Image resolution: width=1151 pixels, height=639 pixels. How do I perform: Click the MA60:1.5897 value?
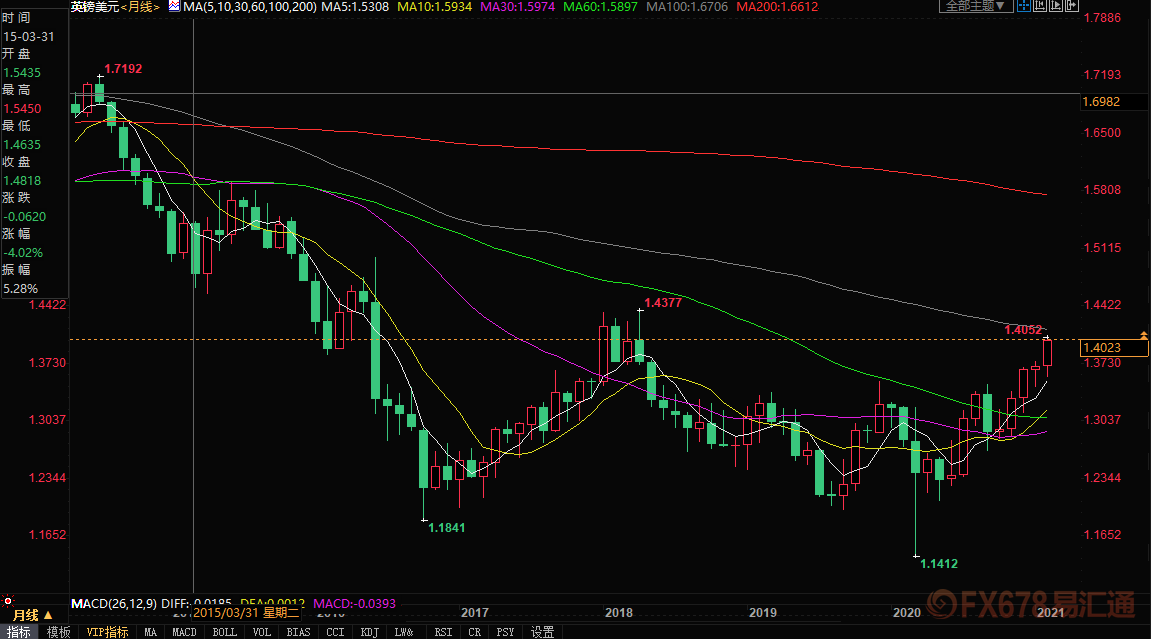click(600, 7)
